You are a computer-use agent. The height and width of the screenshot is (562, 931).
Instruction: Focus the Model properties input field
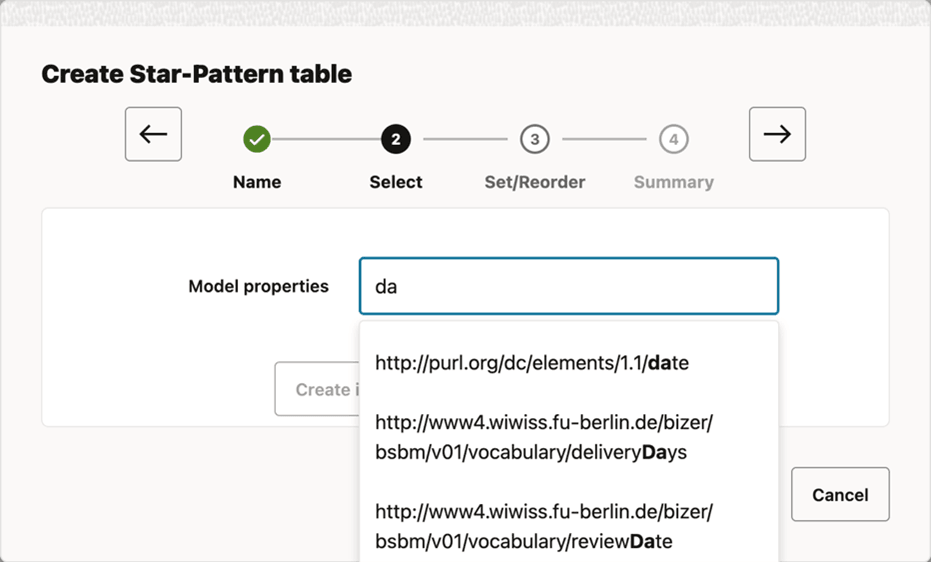(x=568, y=287)
